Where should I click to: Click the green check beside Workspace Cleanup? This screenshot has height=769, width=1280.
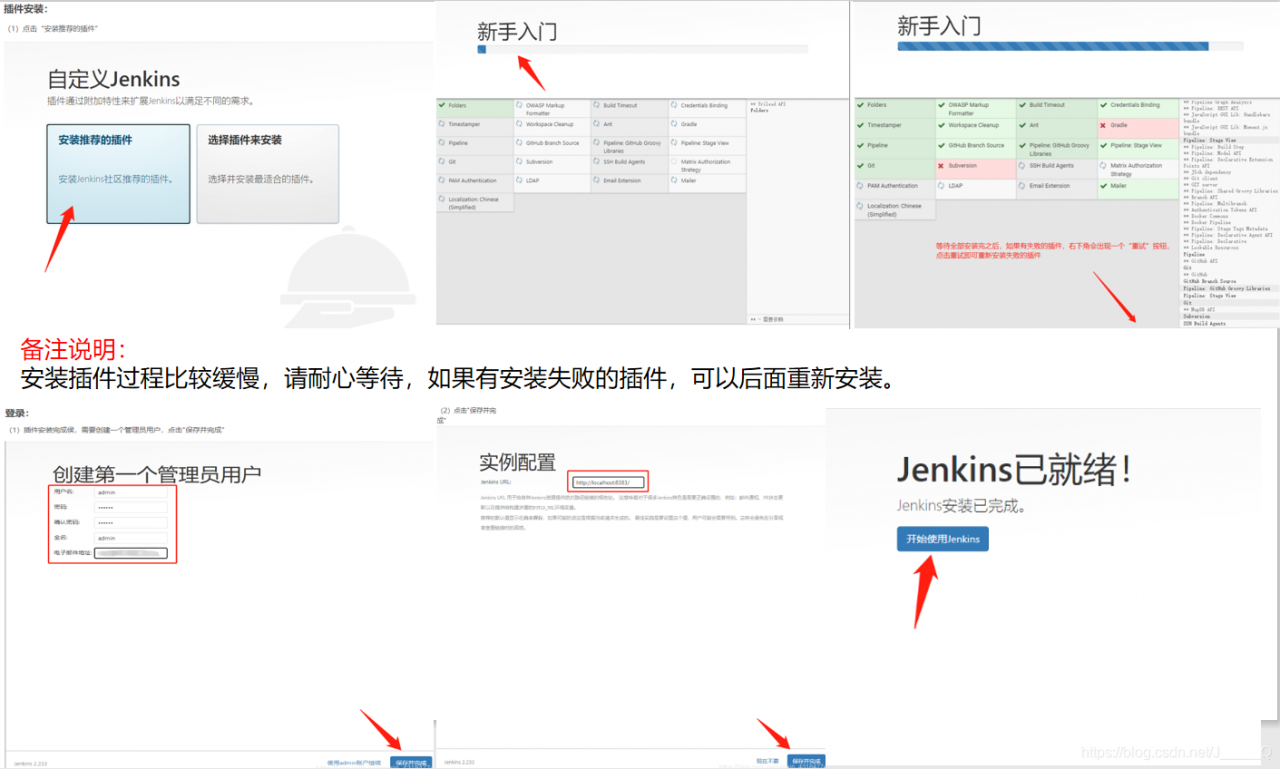pyautogui.click(x=942, y=125)
